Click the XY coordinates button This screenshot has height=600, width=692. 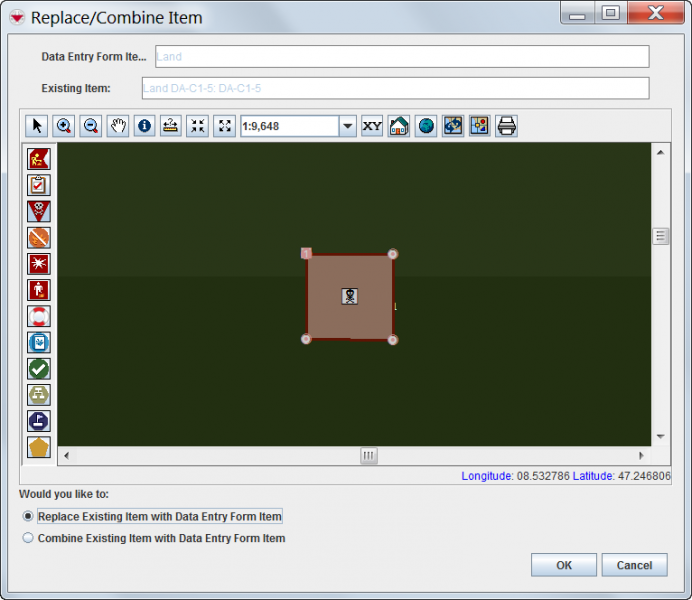372,126
